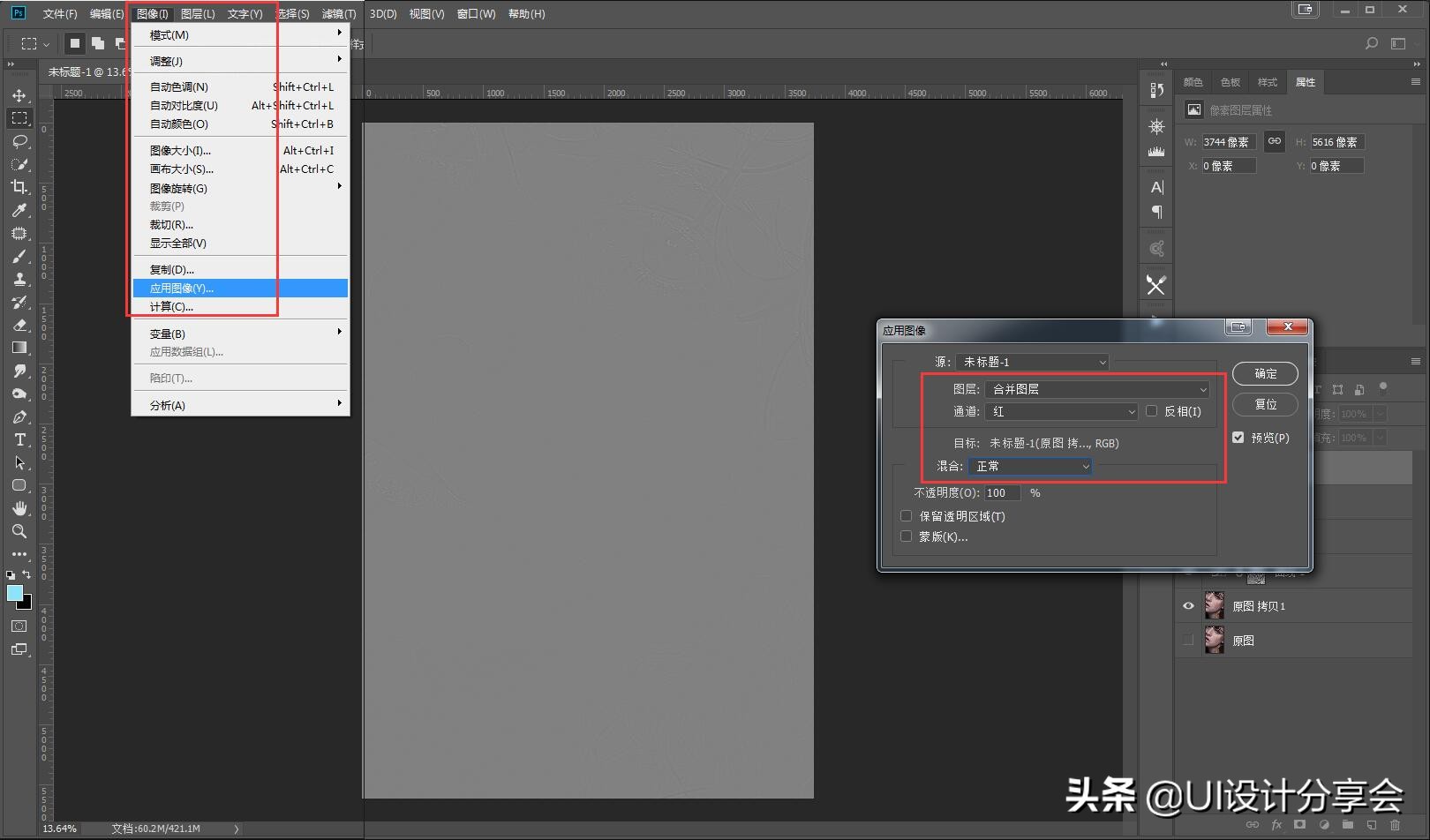Open the 图层 dropdown showing 合并图层
Image resolution: width=1430 pixels, height=840 pixels.
pyautogui.click(x=1097, y=389)
